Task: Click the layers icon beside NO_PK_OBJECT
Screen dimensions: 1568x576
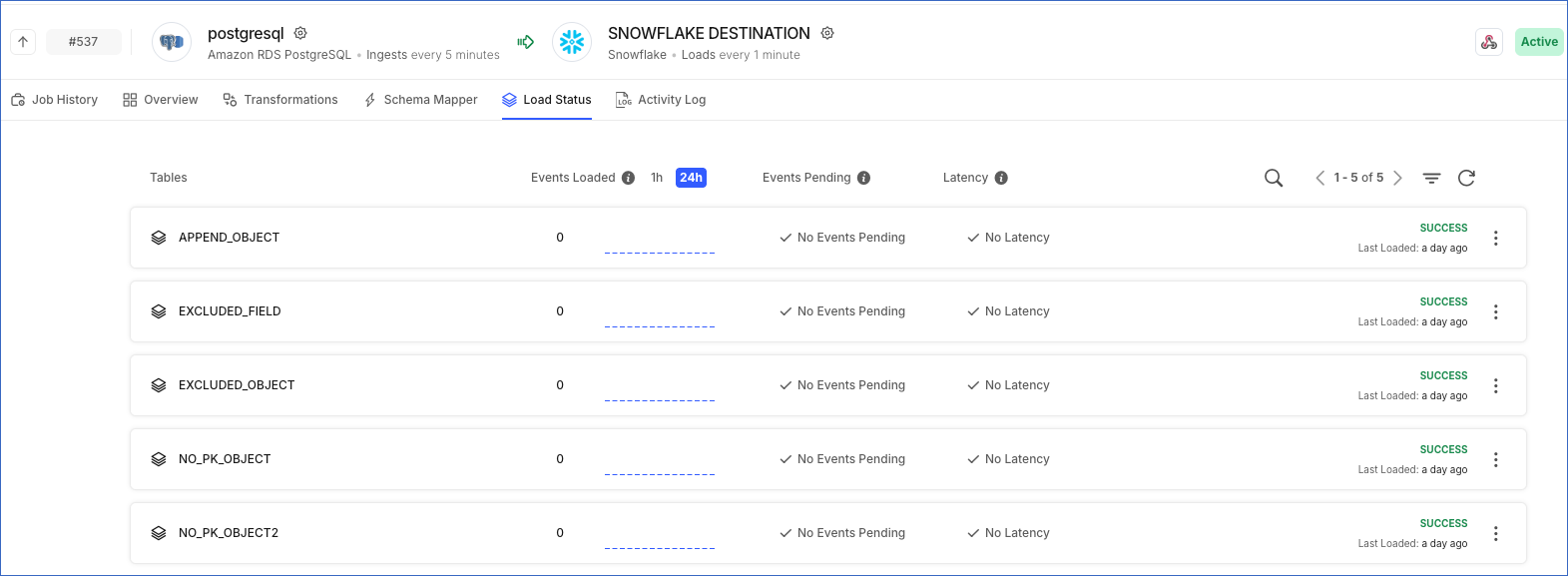Action: coord(159,459)
